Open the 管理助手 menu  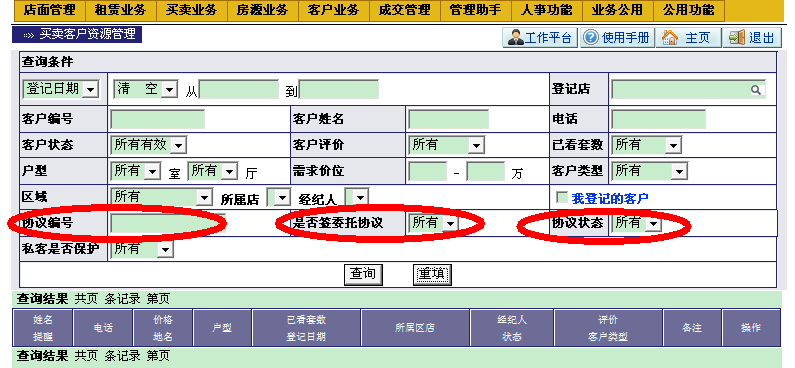475,10
